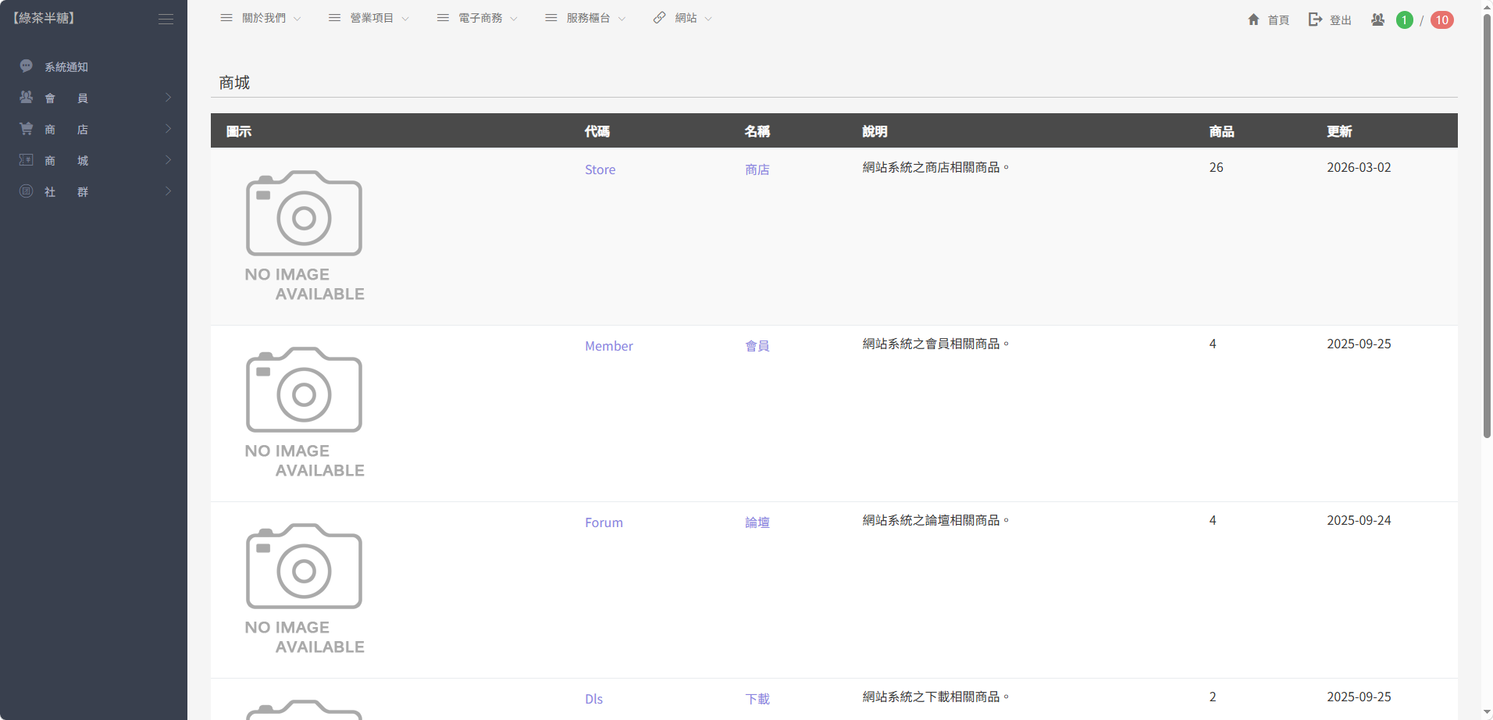Open the 論壇 name link

[757, 523]
